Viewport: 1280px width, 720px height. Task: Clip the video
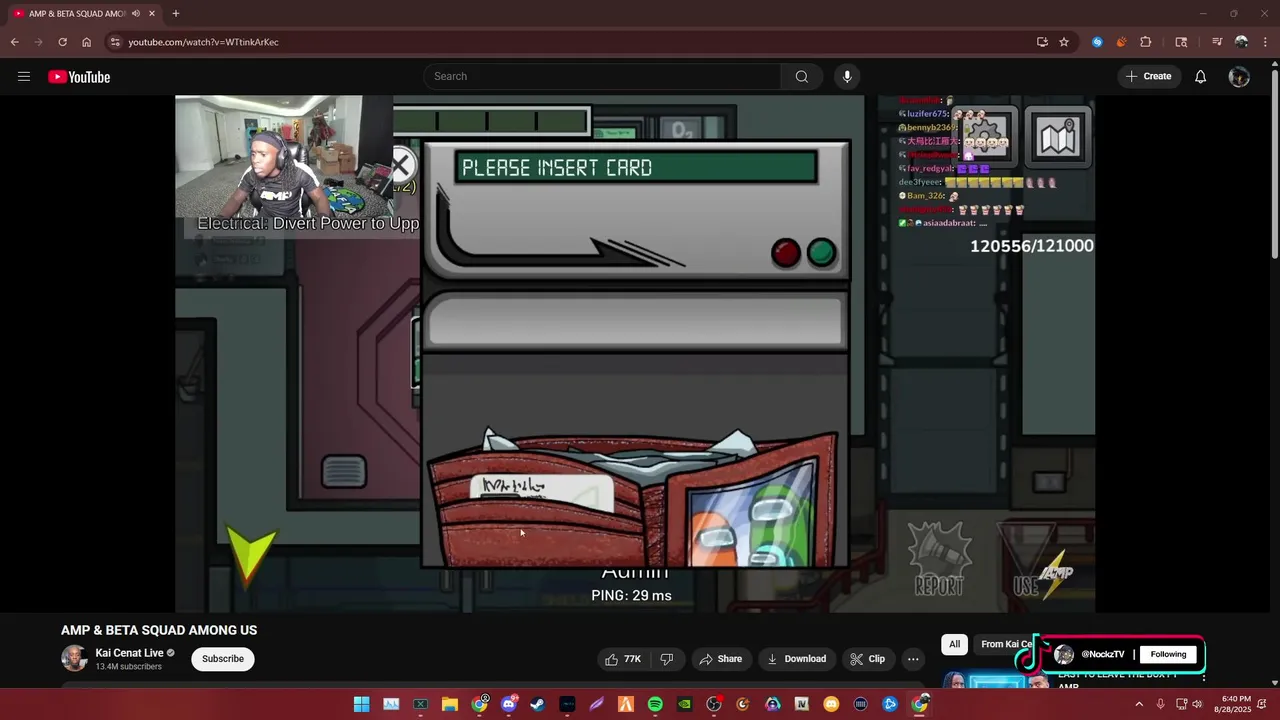point(868,659)
